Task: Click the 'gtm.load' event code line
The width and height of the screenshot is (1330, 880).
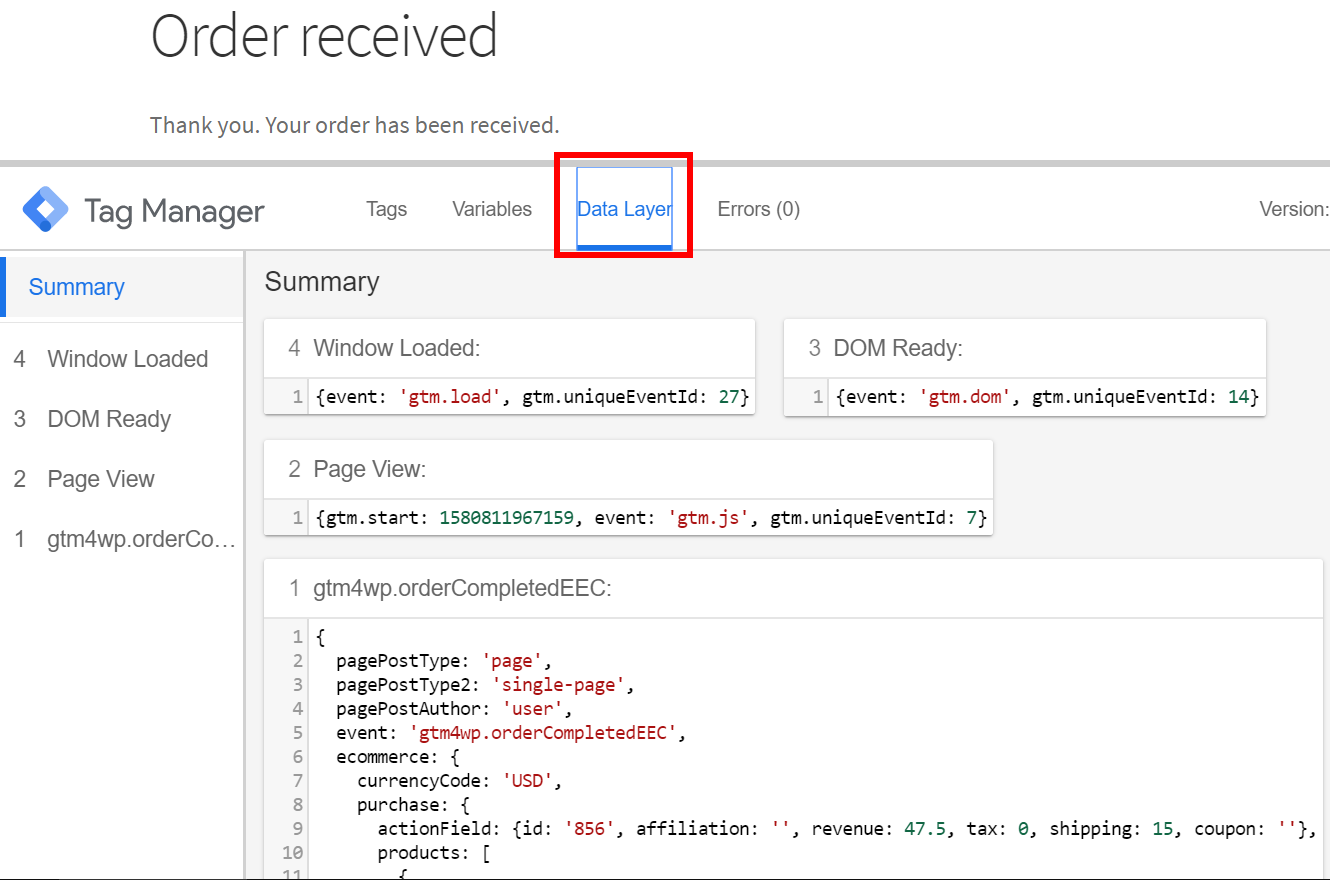Action: point(531,397)
